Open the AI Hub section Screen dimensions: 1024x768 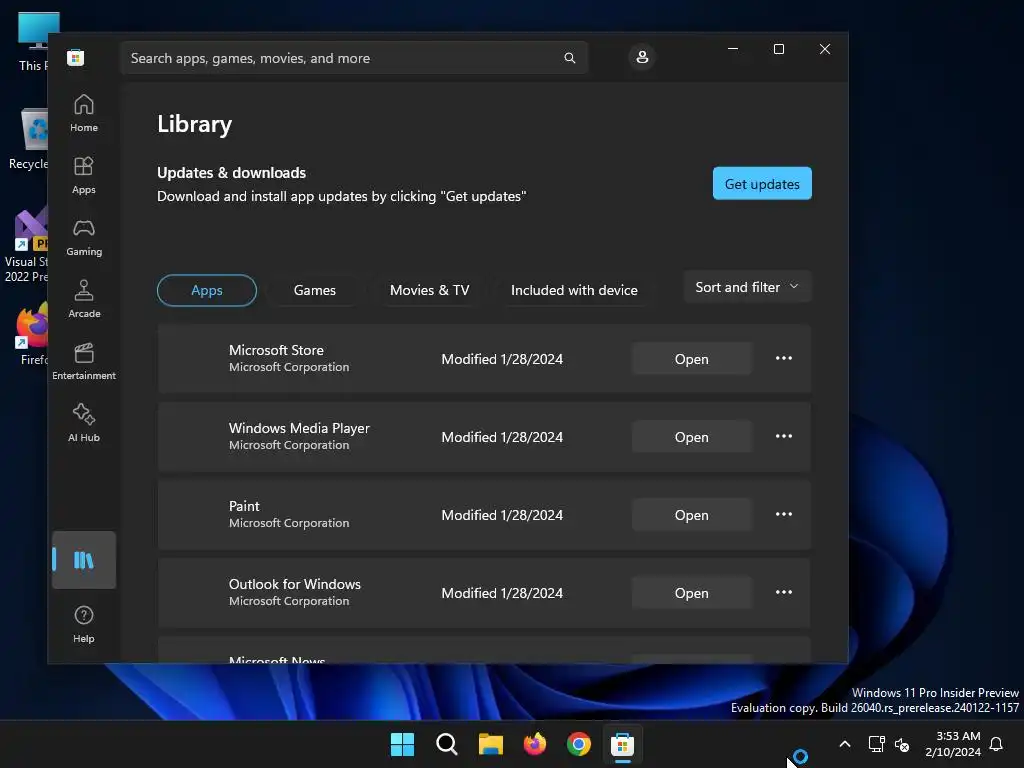click(84, 423)
